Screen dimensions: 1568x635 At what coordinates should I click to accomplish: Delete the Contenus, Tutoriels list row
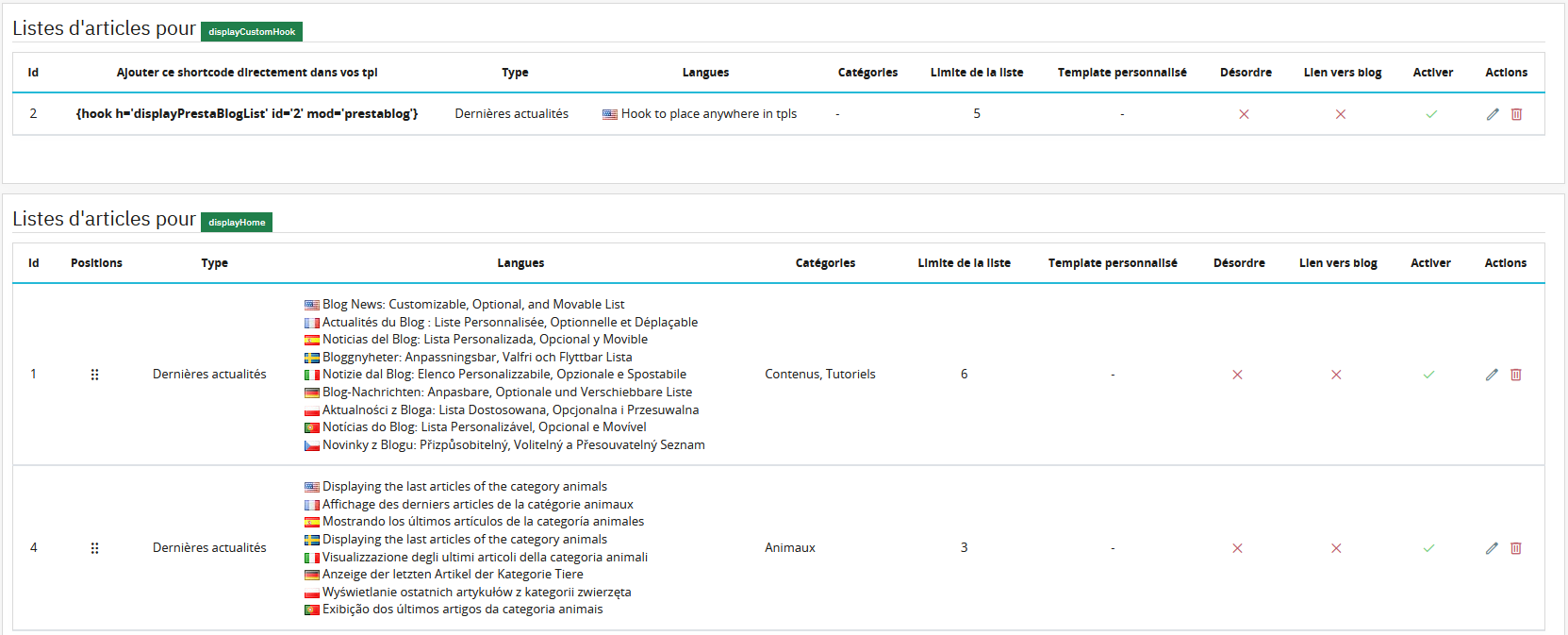pos(1516,375)
